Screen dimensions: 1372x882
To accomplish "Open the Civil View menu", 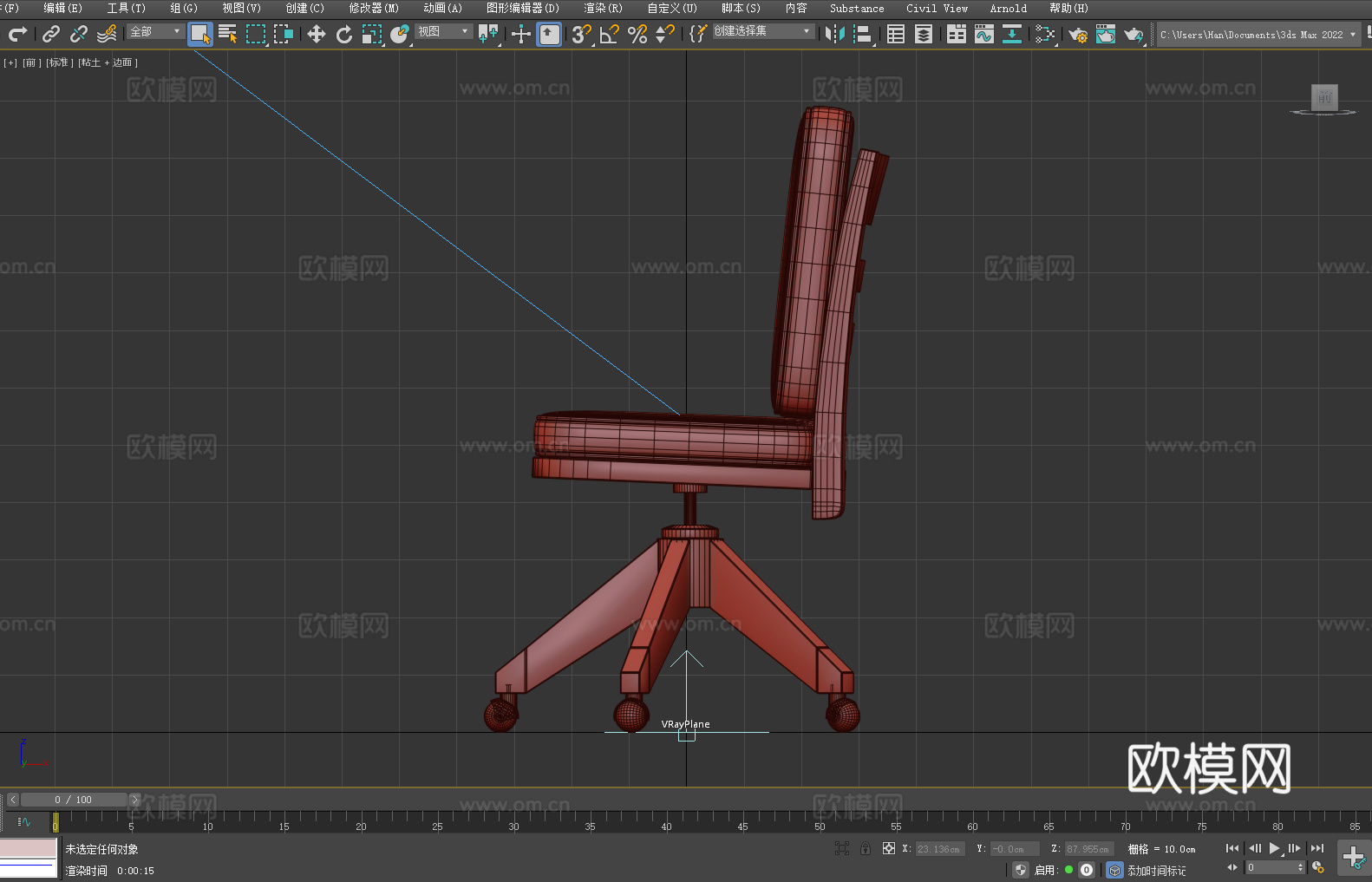I will click(937, 8).
